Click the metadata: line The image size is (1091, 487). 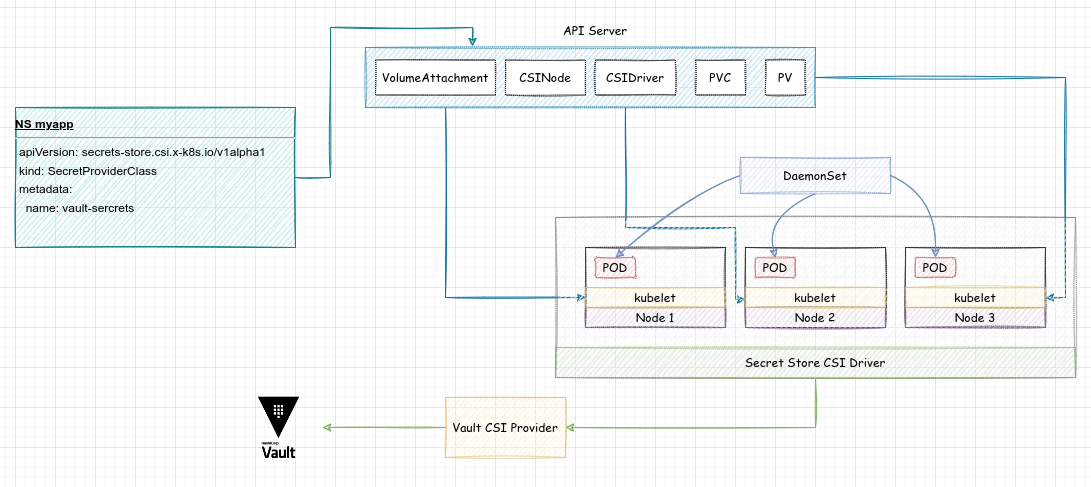(45, 189)
